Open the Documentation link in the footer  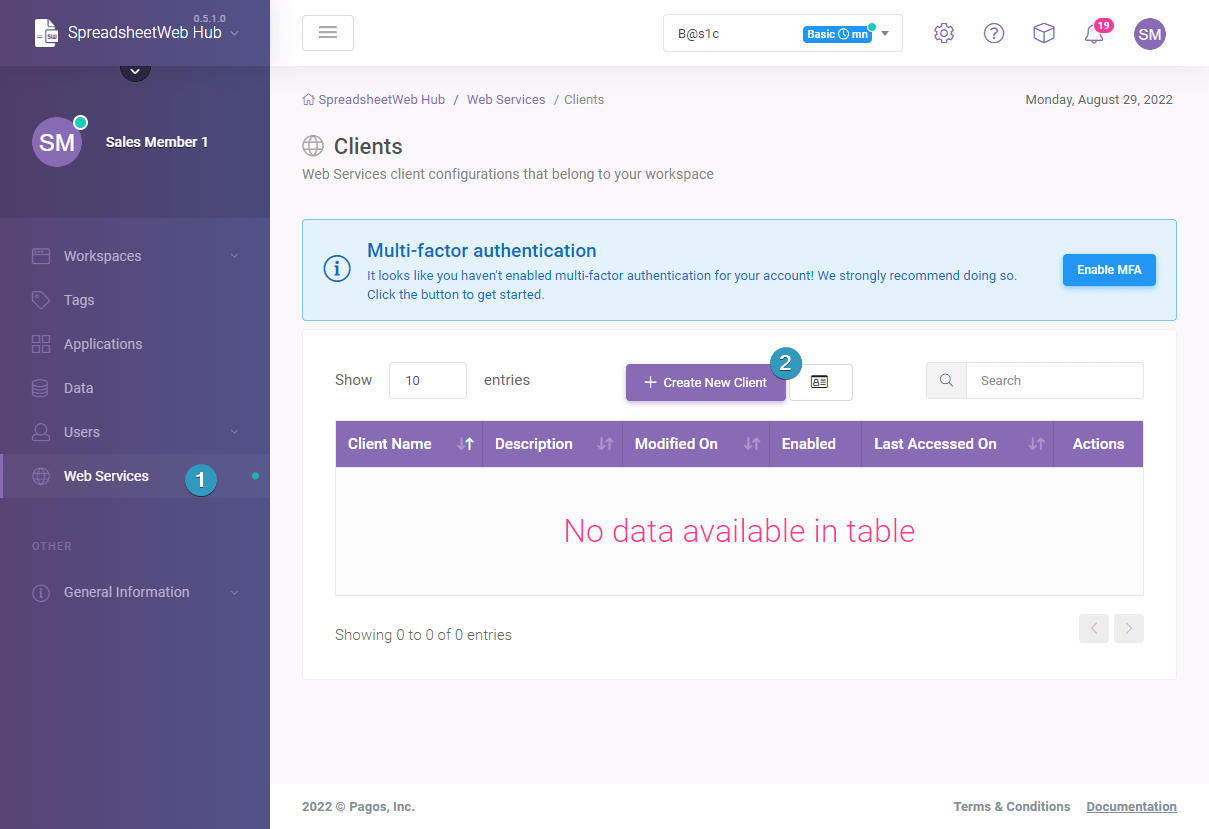tap(1131, 806)
